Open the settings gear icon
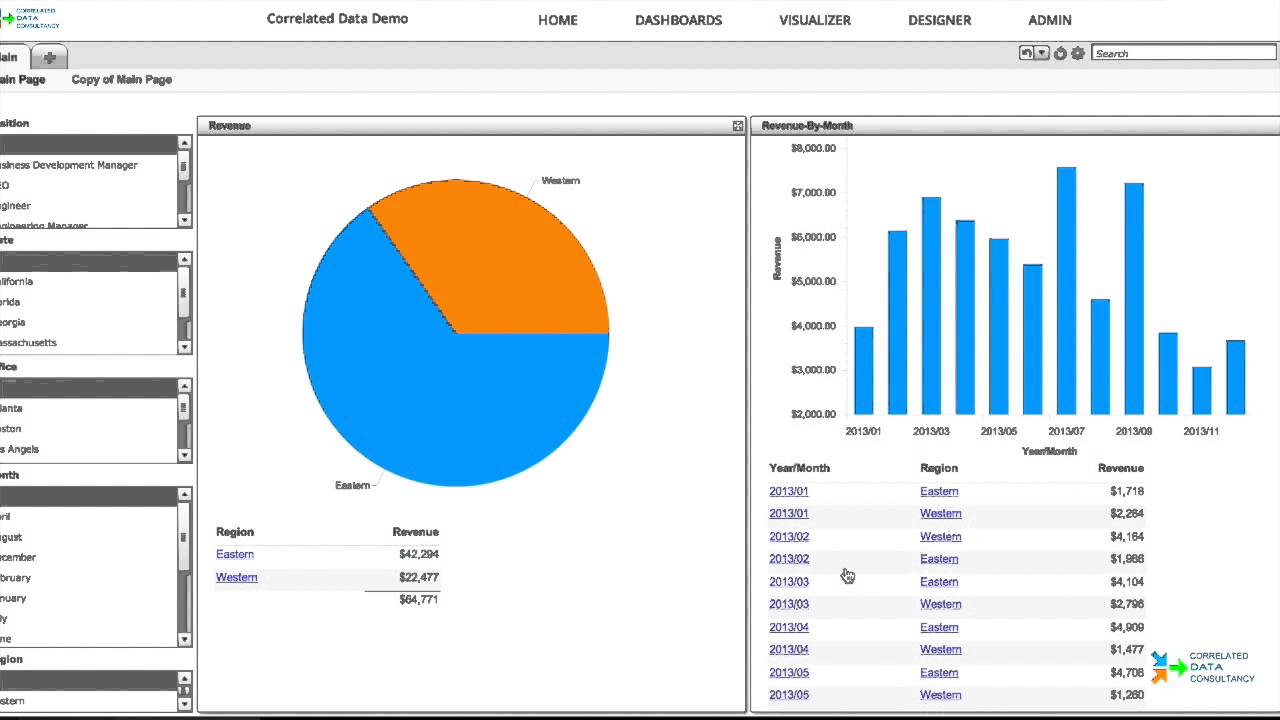Viewport: 1280px width, 720px height. 1077,53
